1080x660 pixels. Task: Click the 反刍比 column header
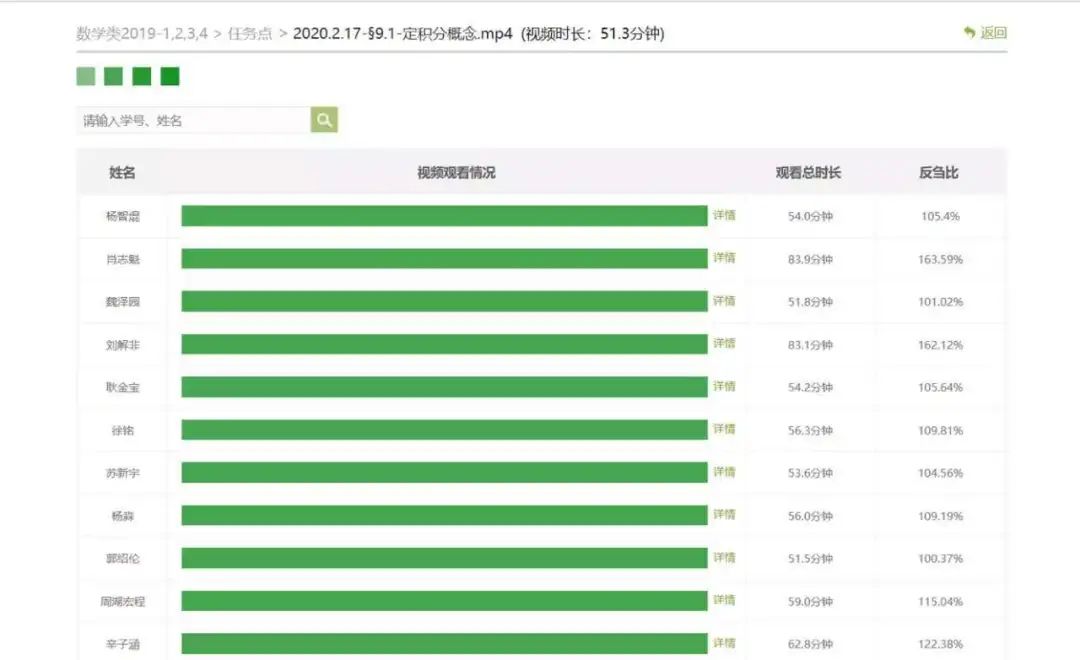click(938, 173)
